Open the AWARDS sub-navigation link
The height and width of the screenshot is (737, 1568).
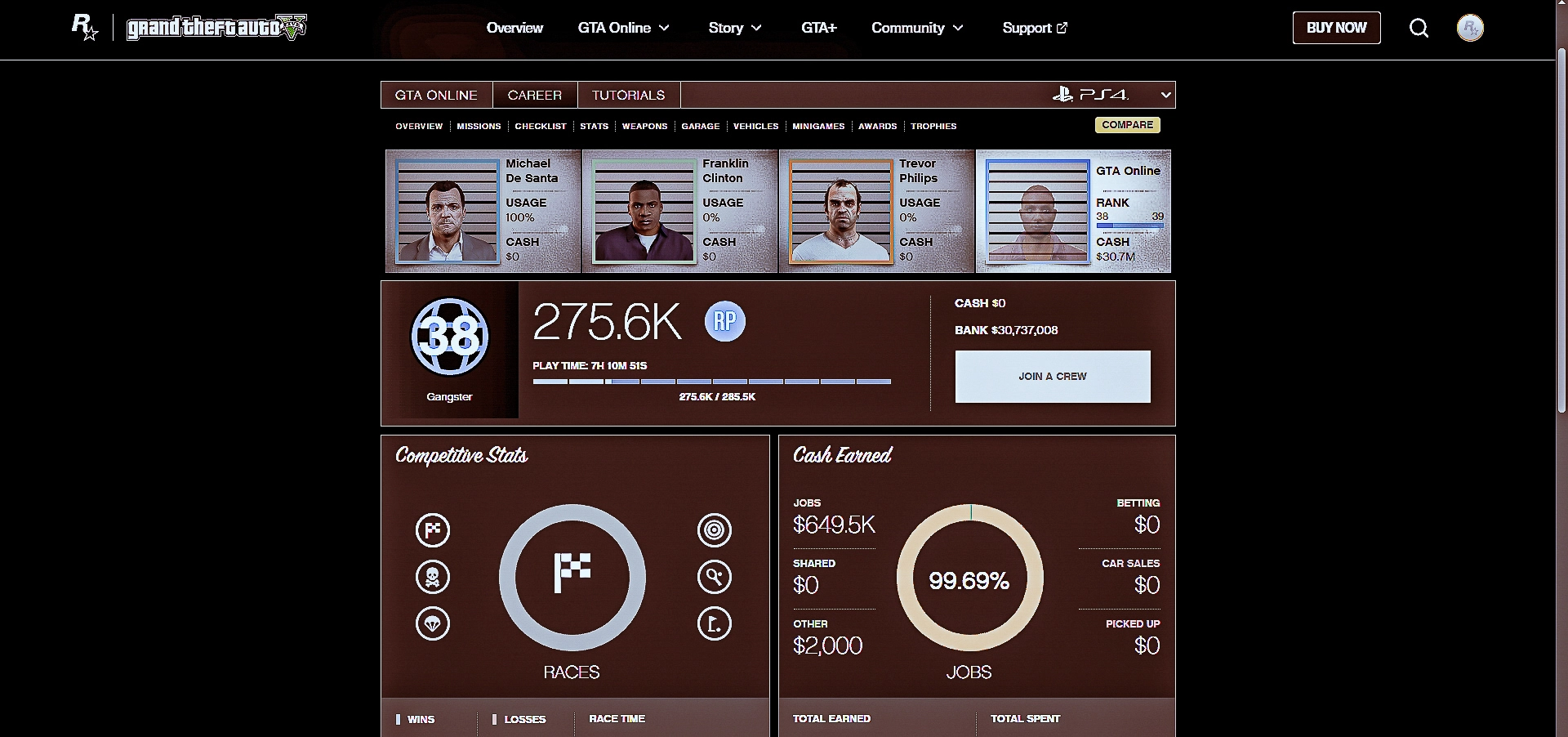tap(878, 126)
